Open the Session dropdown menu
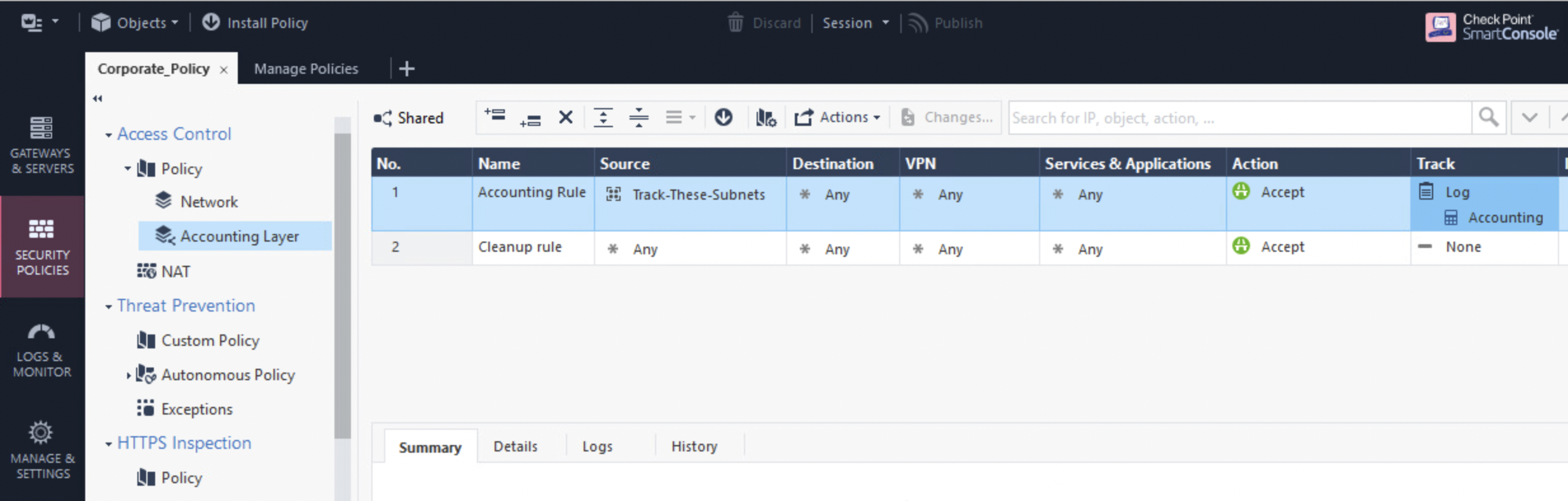The width and height of the screenshot is (1568, 501). point(855,24)
